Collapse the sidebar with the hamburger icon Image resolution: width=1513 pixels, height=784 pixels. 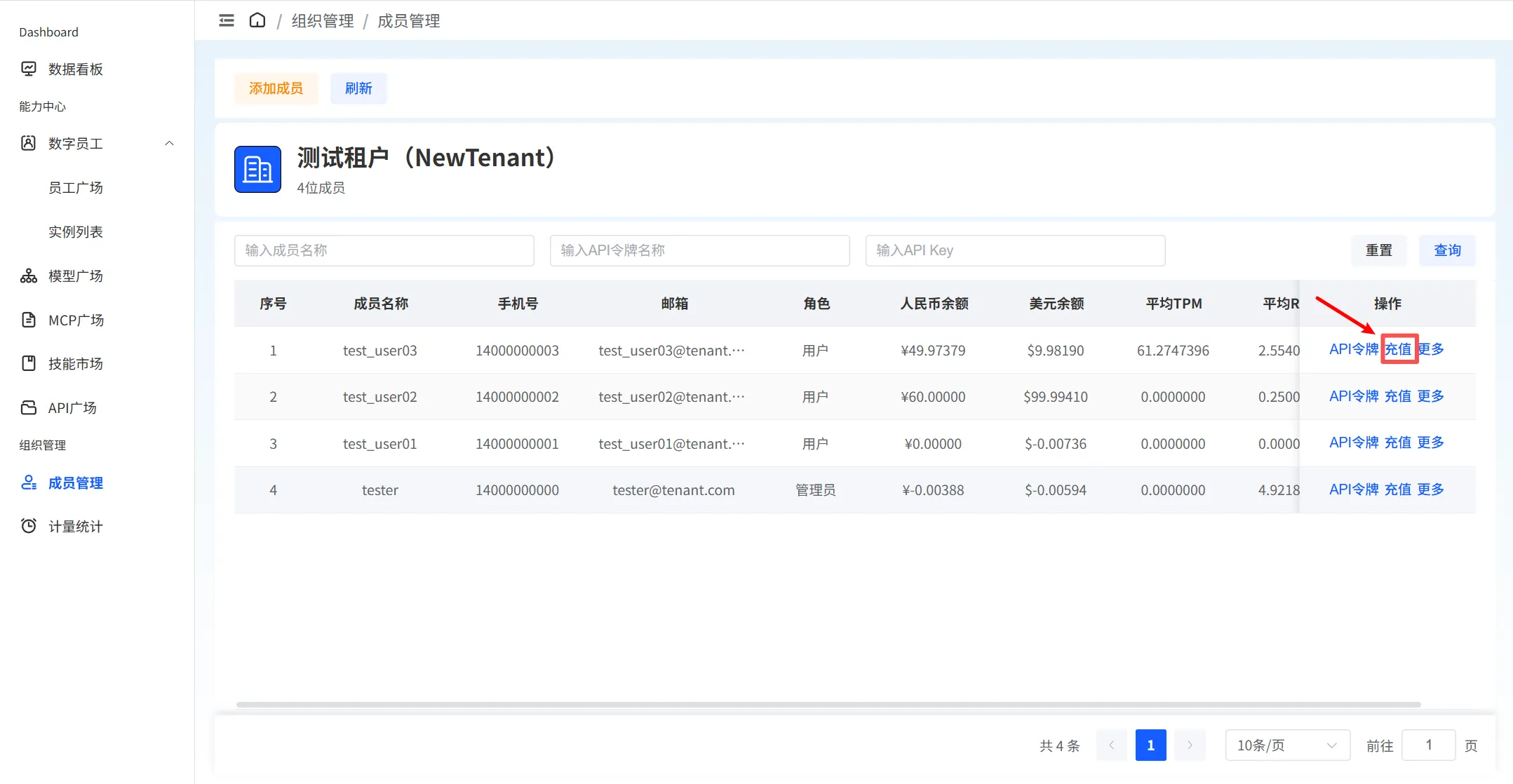pos(227,20)
